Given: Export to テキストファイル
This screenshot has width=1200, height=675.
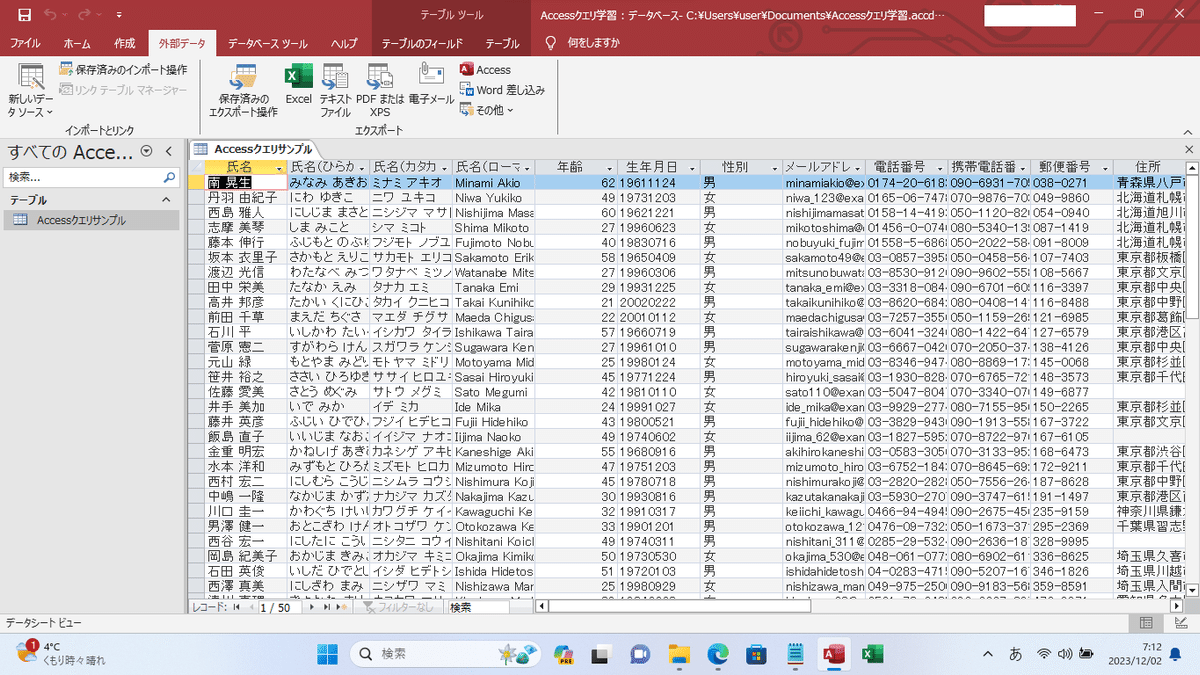Looking at the screenshot, I should [335, 91].
